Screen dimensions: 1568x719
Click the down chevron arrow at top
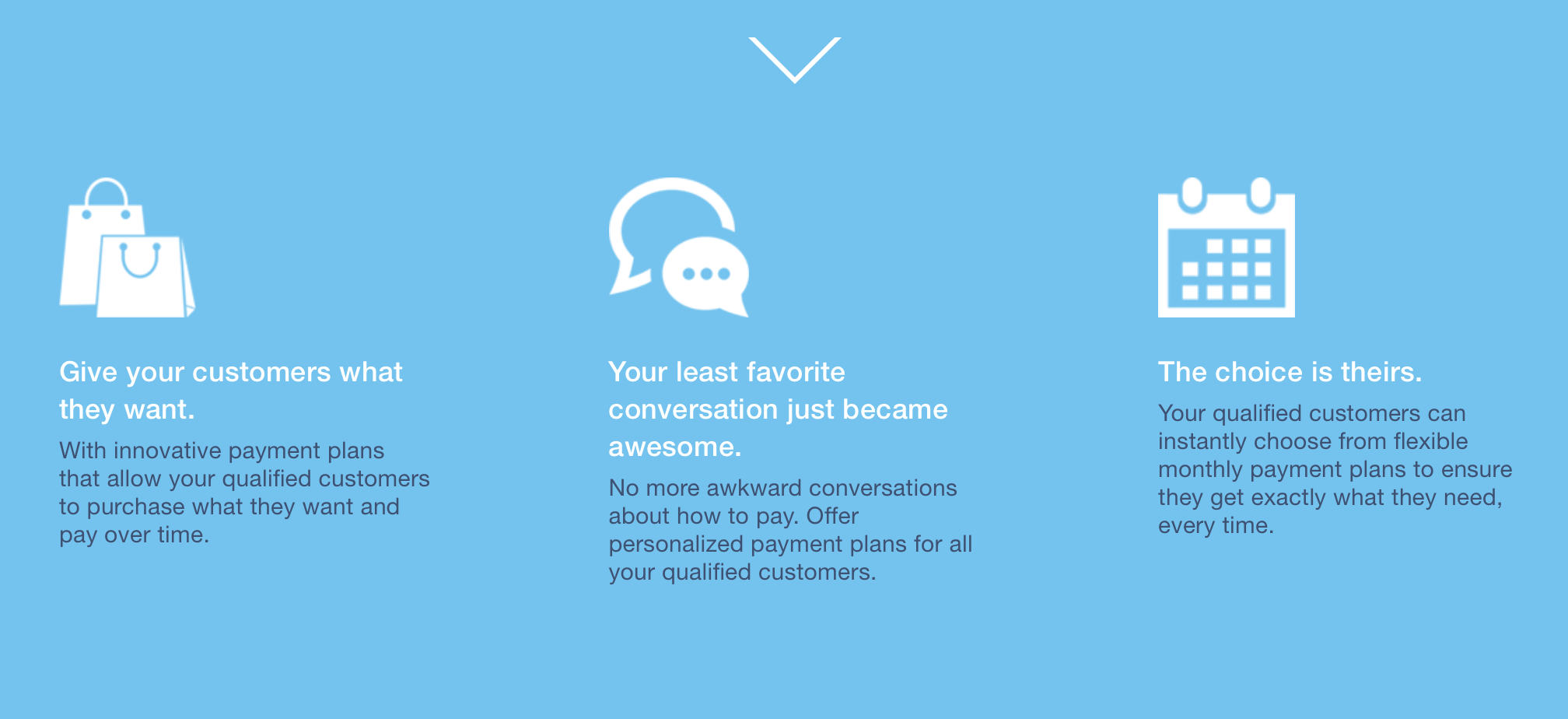(x=795, y=60)
